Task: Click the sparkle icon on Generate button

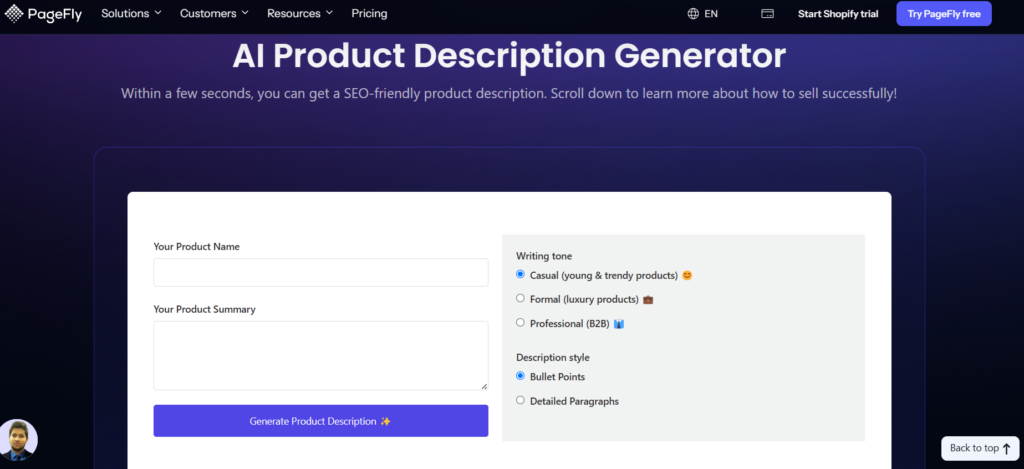Action: 385,421
